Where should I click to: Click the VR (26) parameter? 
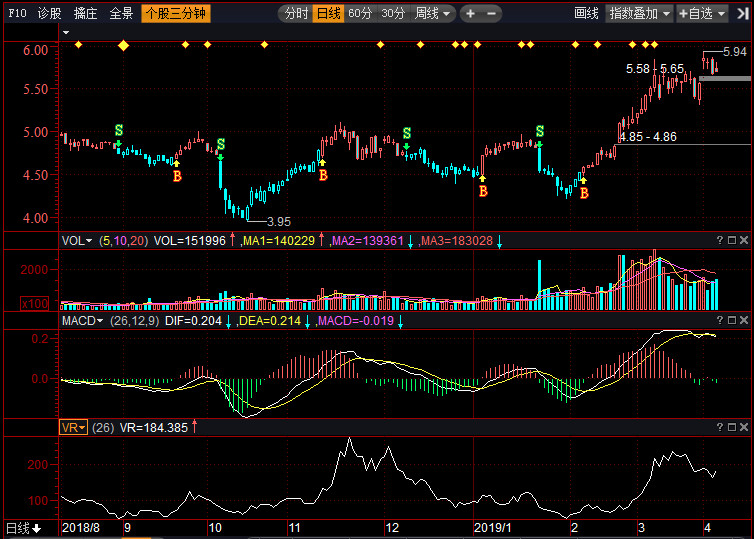tap(103, 427)
